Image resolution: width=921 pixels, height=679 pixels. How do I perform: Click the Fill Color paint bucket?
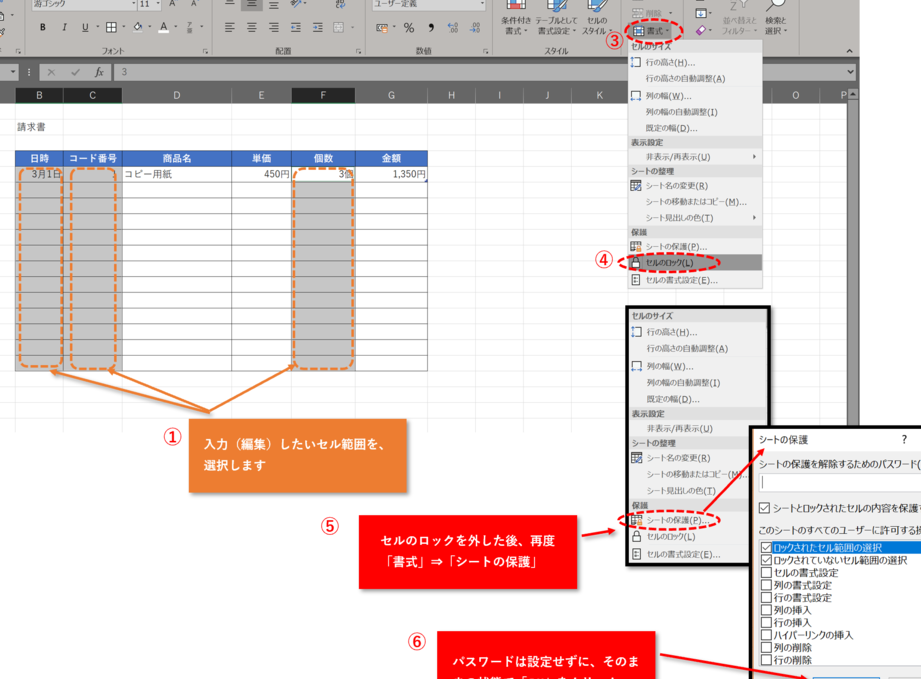point(137,27)
